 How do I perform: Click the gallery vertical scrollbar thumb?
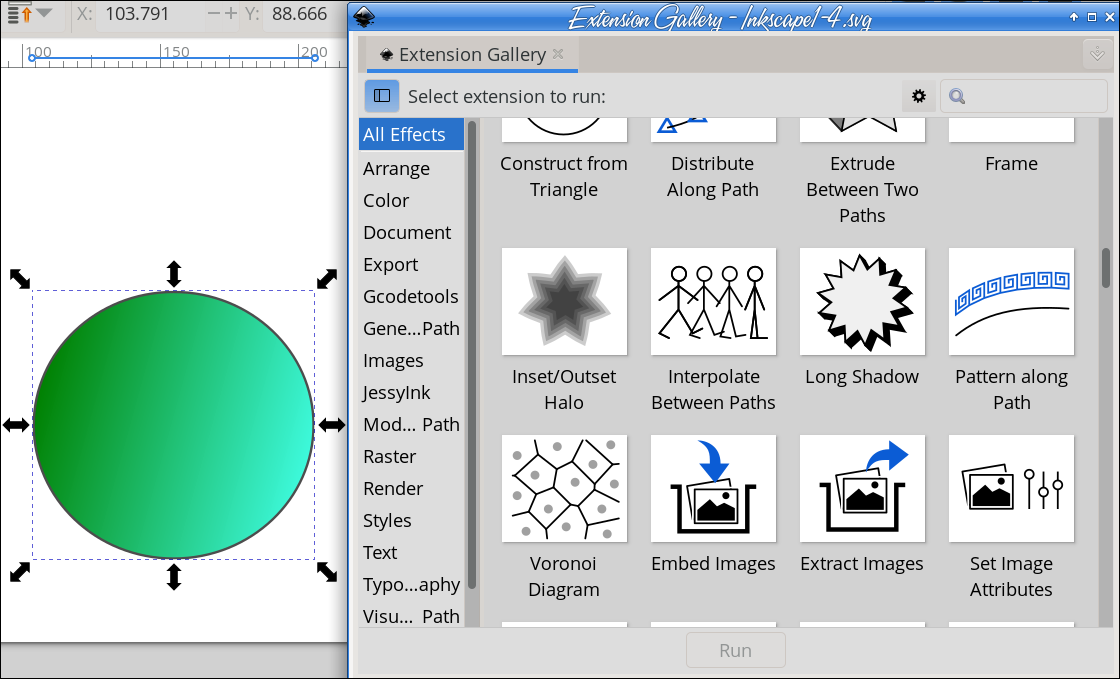[x=1106, y=267]
